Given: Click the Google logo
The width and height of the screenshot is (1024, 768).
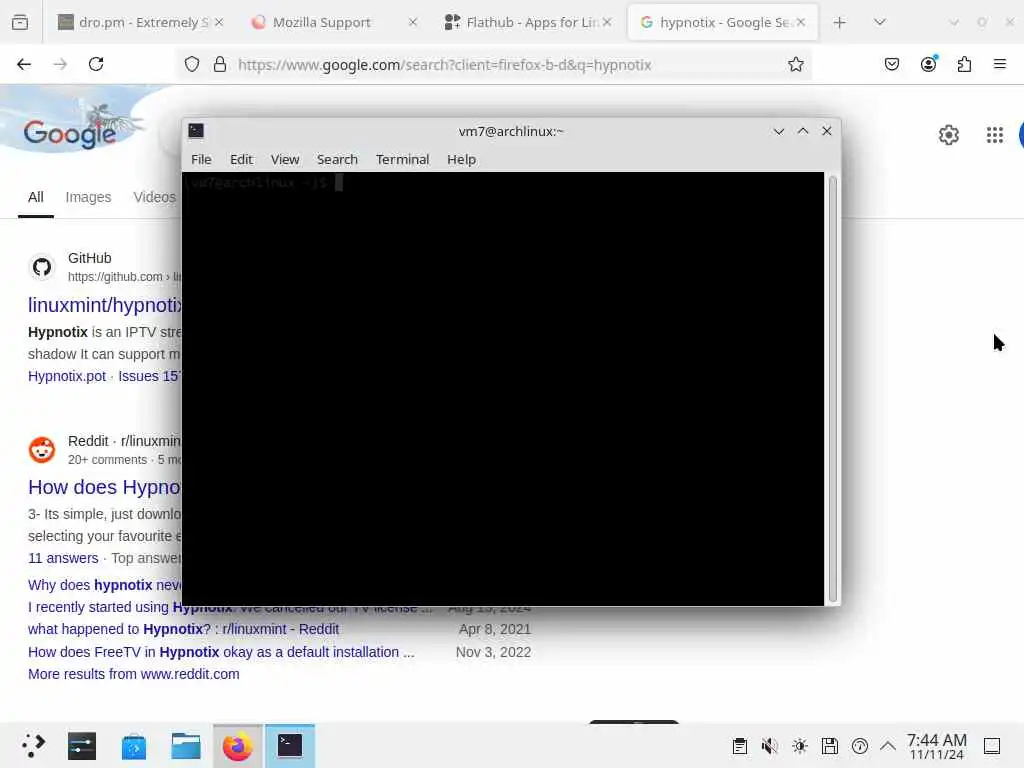Looking at the screenshot, I should [70, 133].
